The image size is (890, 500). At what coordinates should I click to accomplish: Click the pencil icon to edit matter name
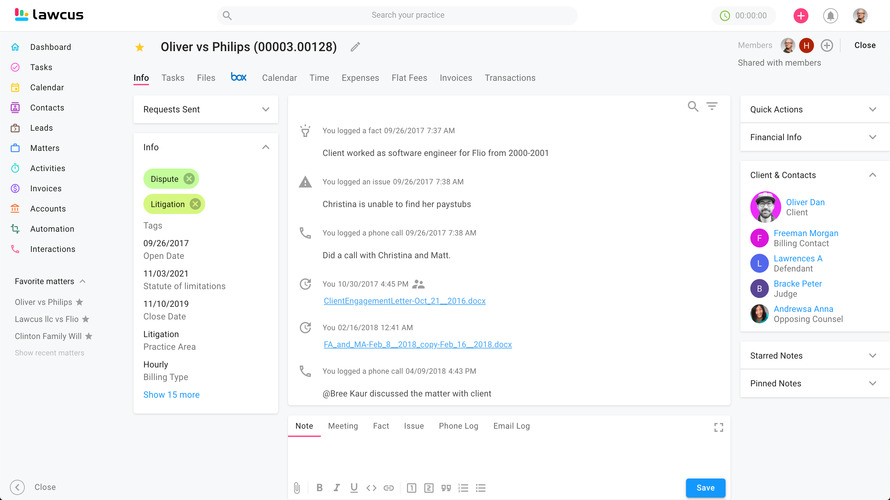(x=355, y=47)
